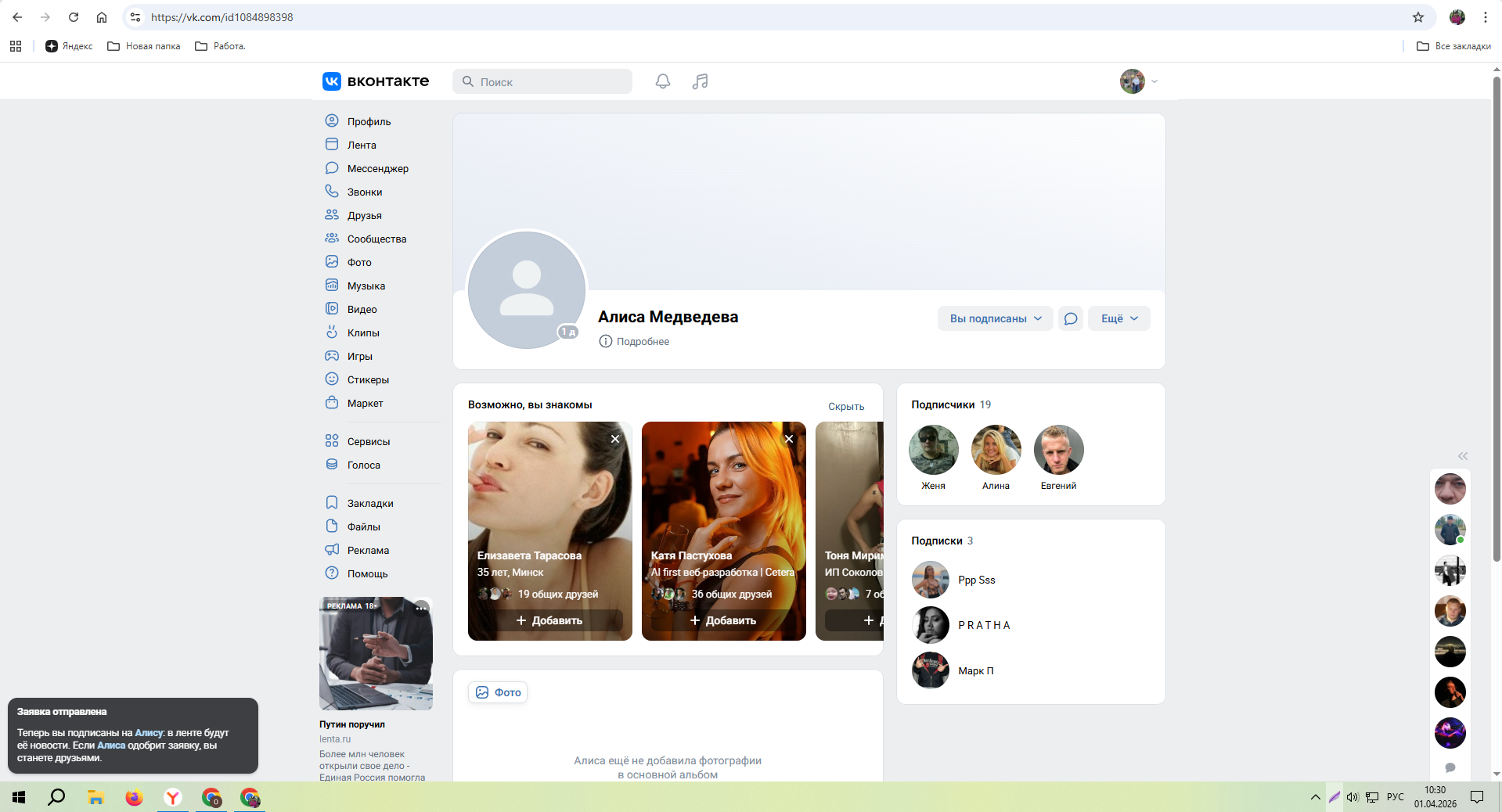
Task: Click the page vertical scrollbar
Action: [1497, 319]
